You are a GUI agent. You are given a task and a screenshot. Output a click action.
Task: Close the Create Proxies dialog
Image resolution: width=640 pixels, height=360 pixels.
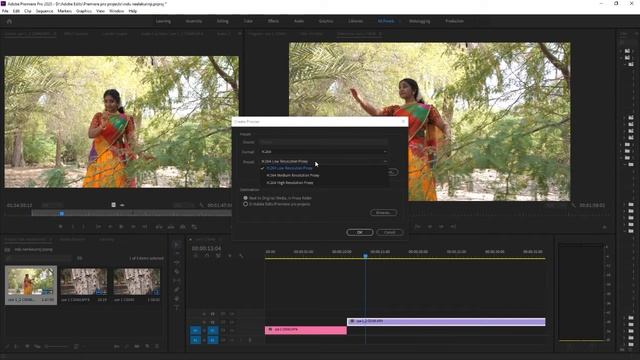coord(403,122)
